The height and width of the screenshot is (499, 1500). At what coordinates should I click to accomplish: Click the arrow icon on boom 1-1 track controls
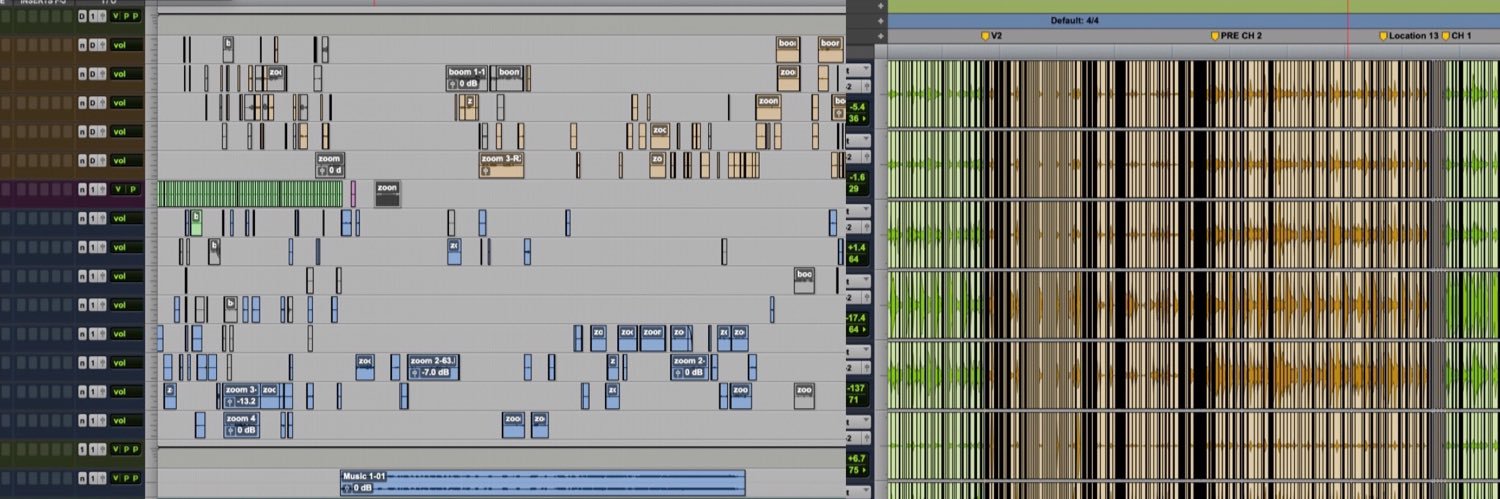pos(103,74)
